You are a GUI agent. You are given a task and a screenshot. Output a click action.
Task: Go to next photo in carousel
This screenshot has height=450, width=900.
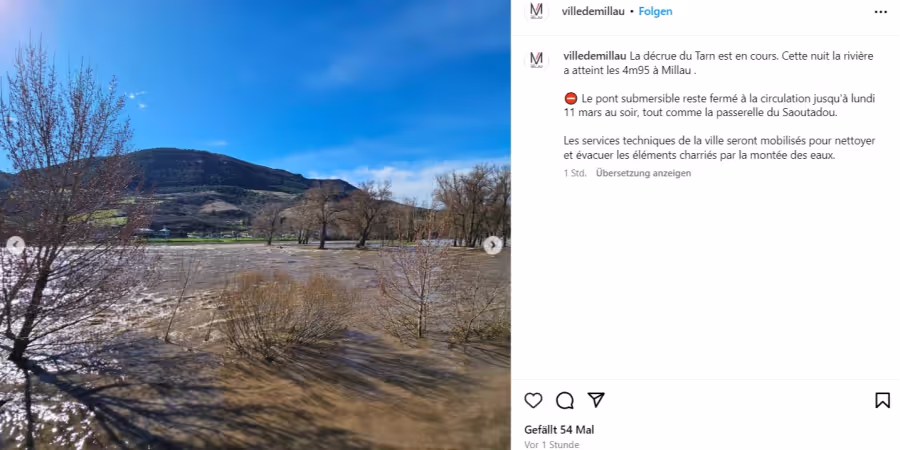[492, 245]
